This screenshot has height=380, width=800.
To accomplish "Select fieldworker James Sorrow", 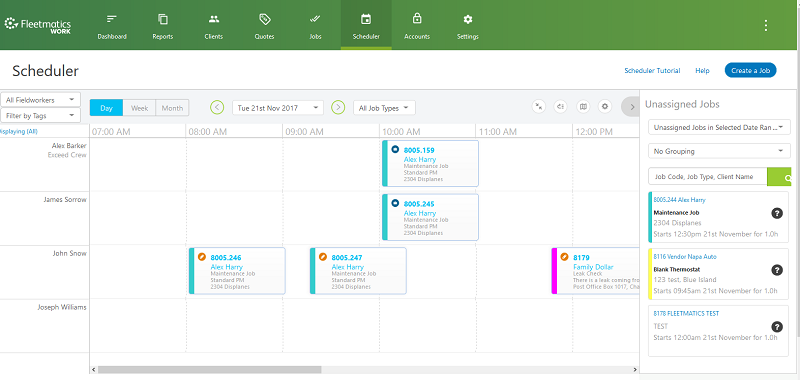I will pos(65,199).
